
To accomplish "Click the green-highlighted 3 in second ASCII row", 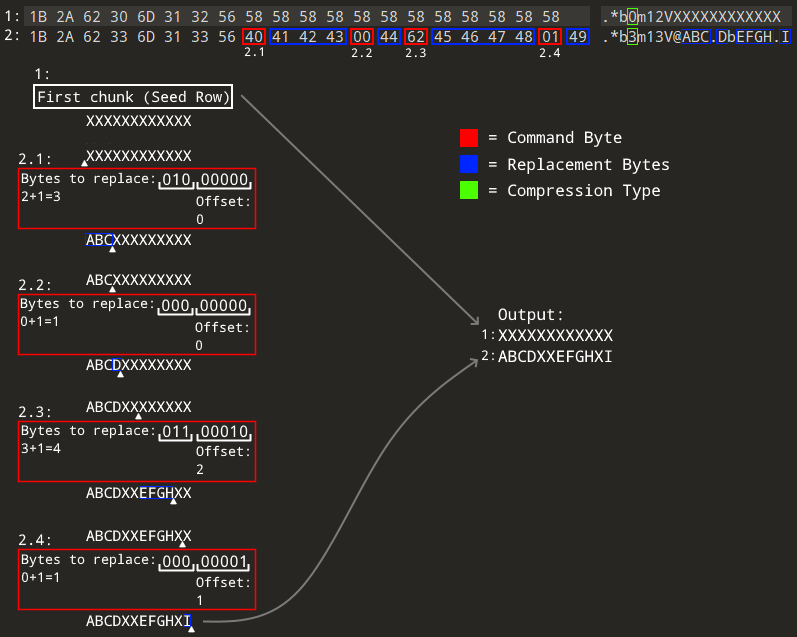I will (632, 37).
